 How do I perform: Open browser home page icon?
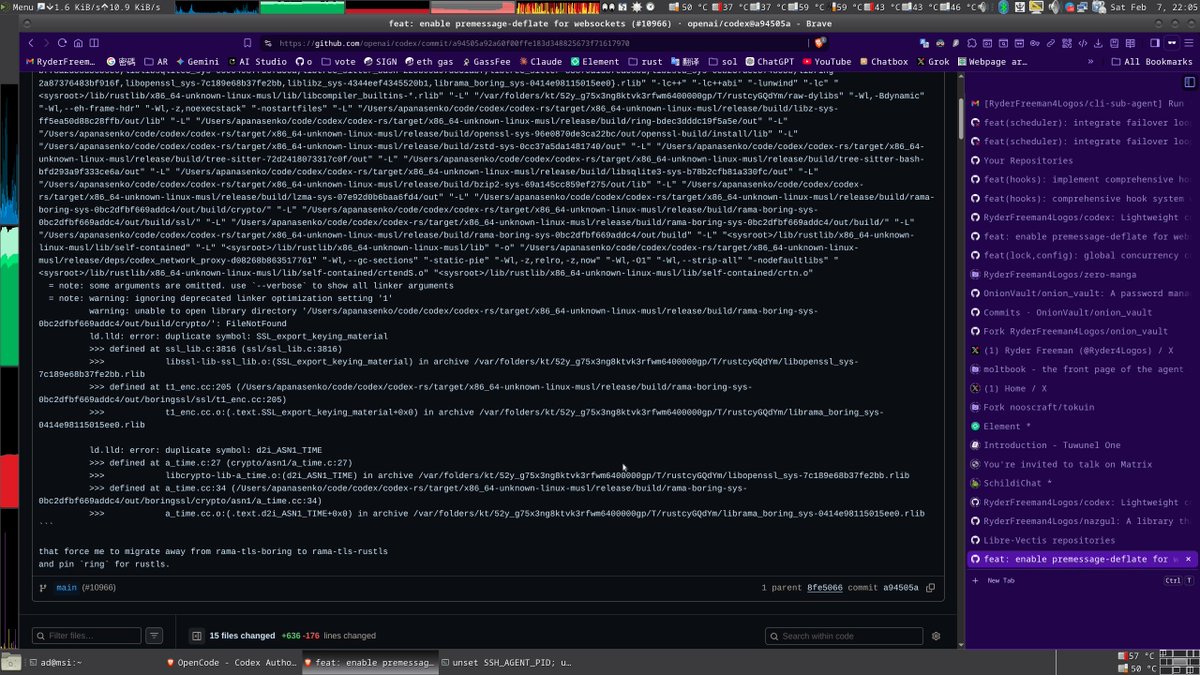(x=78, y=43)
